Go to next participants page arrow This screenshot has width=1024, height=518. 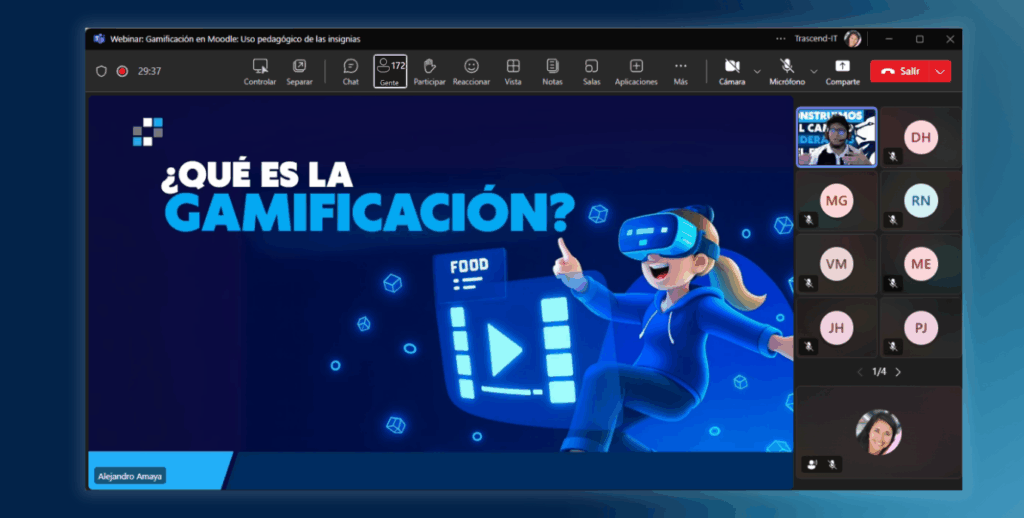[898, 372]
